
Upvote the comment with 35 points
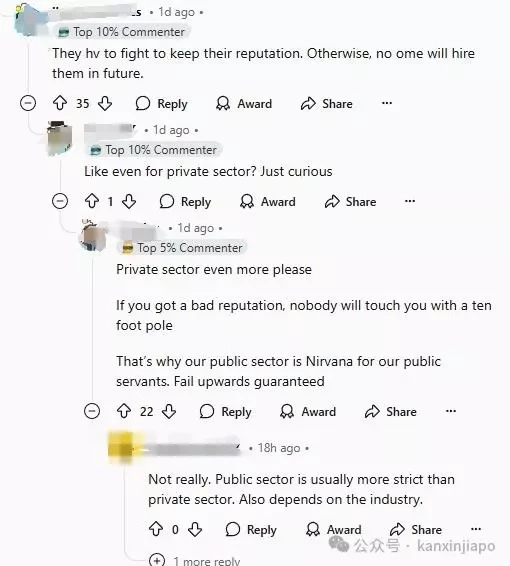[x=60, y=103]
